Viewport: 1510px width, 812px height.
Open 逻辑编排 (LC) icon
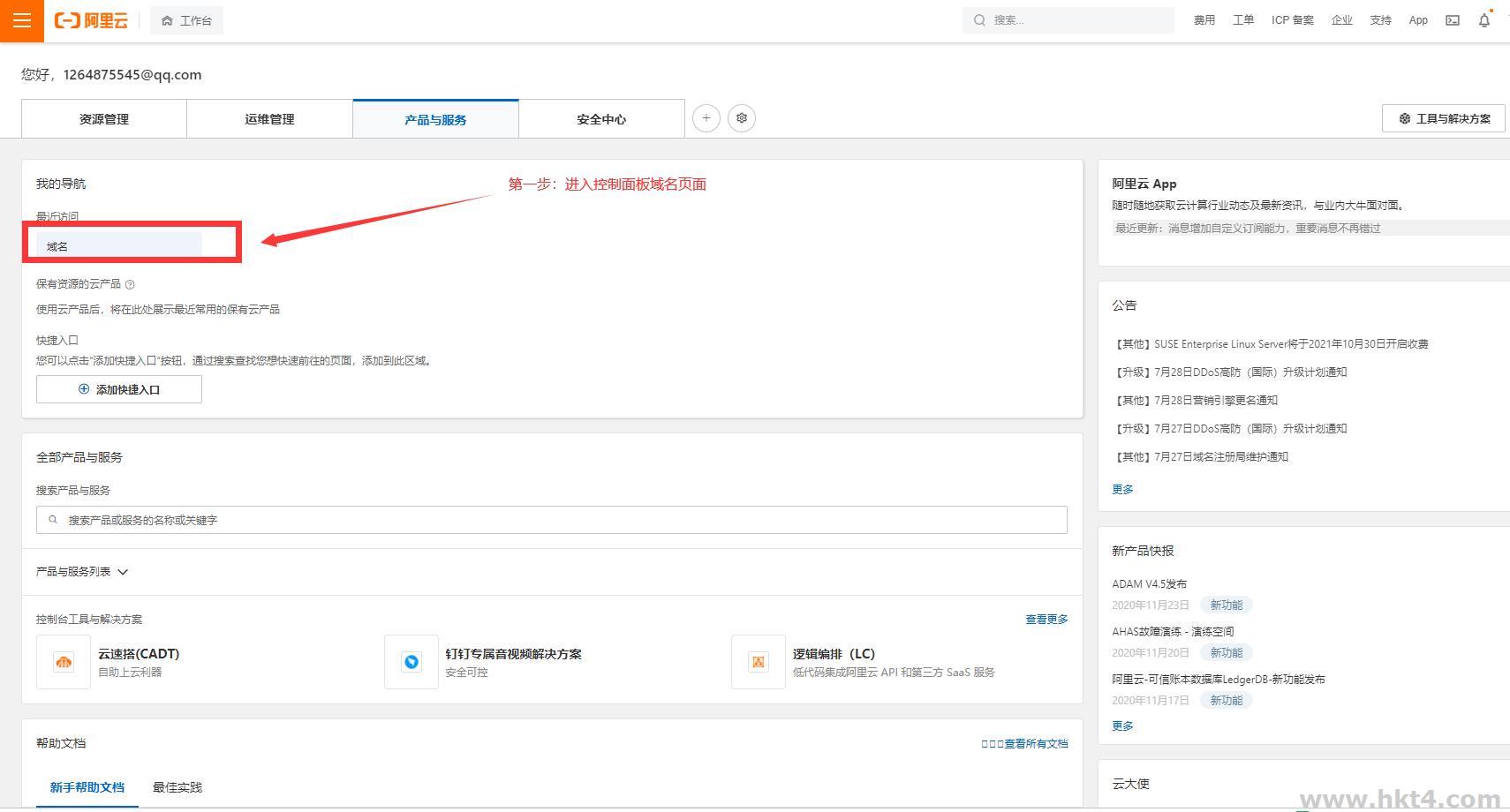(x=759, y=662)
